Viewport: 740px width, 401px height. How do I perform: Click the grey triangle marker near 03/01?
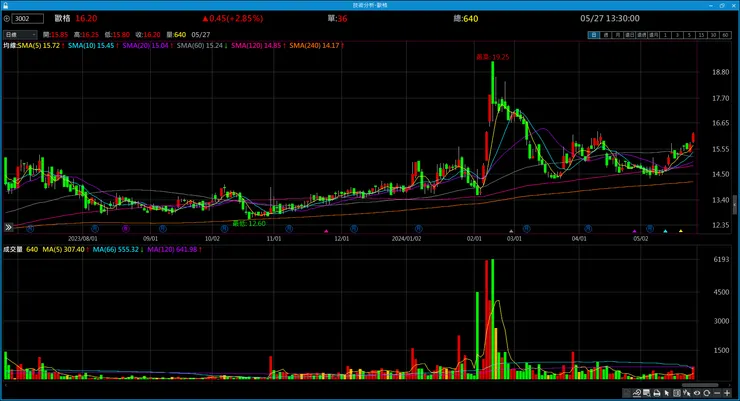tap(511, 231)
